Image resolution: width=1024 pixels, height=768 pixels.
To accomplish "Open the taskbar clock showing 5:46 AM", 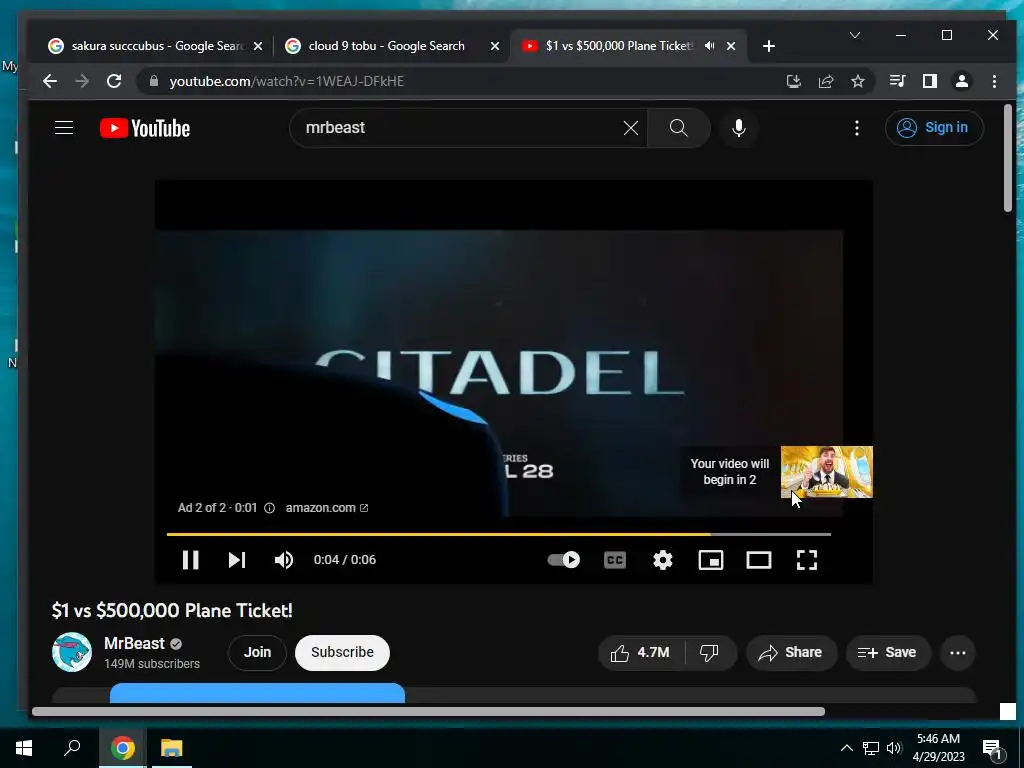I will click(x=938, y=748).
